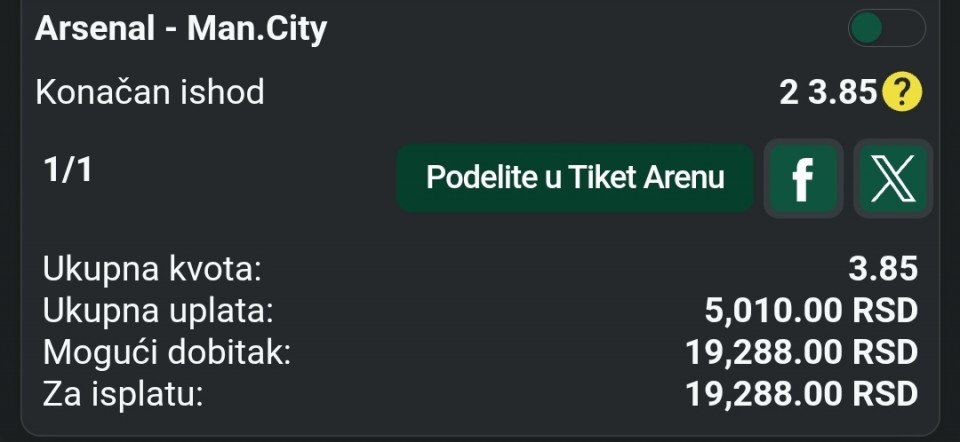Click the 2 3.85 outcome odds
Screen dimensions: 960x442
(828, 93)
